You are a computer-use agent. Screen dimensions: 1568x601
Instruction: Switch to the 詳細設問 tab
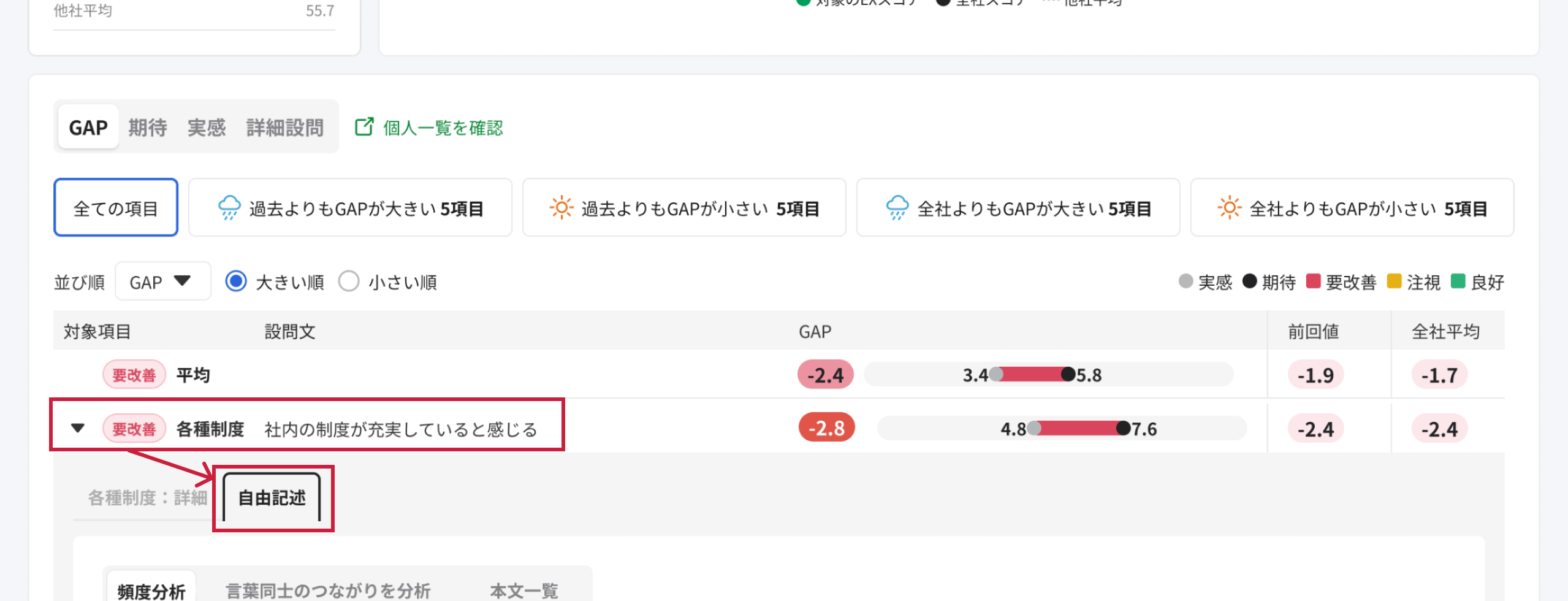(284, 128)
